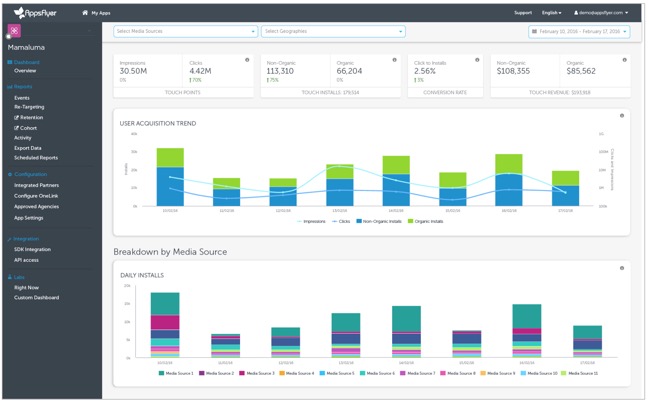
Task: Open the Re-Targeting report
Action: point(29,107)
